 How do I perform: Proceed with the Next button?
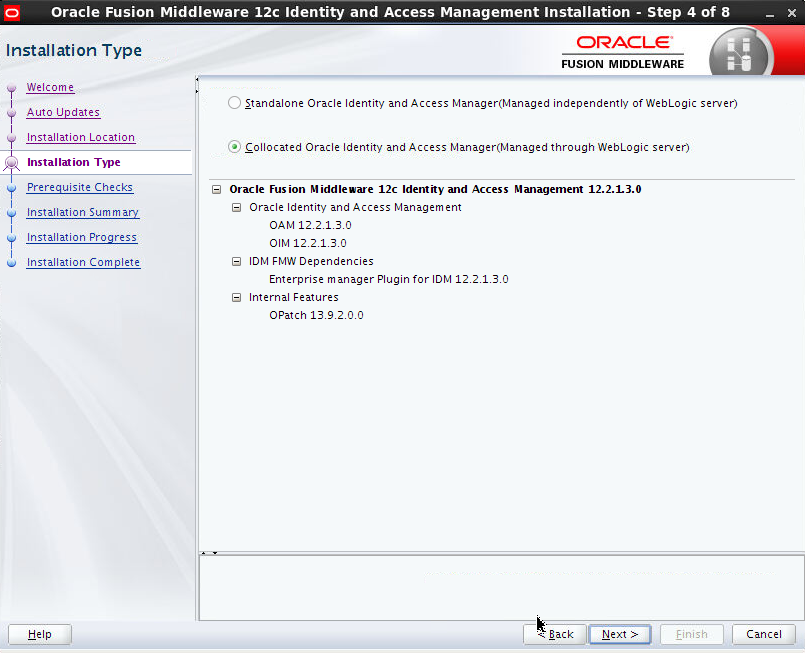point(620,635)
